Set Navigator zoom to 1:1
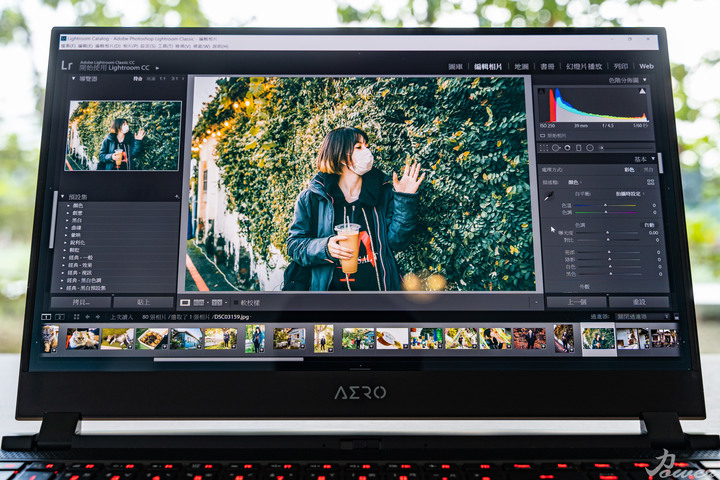720x480 pixels. pos(163,79)
